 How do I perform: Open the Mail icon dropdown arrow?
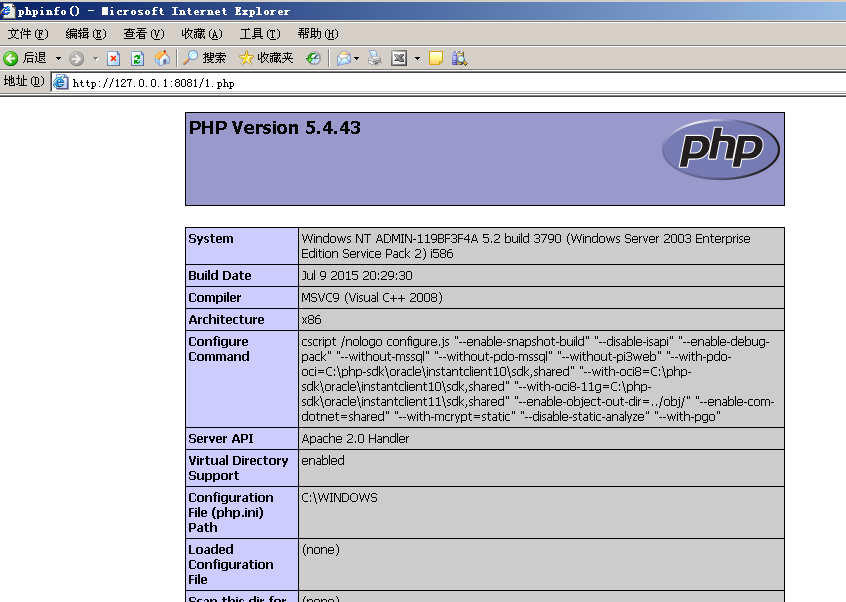click(x=355, y=58)
